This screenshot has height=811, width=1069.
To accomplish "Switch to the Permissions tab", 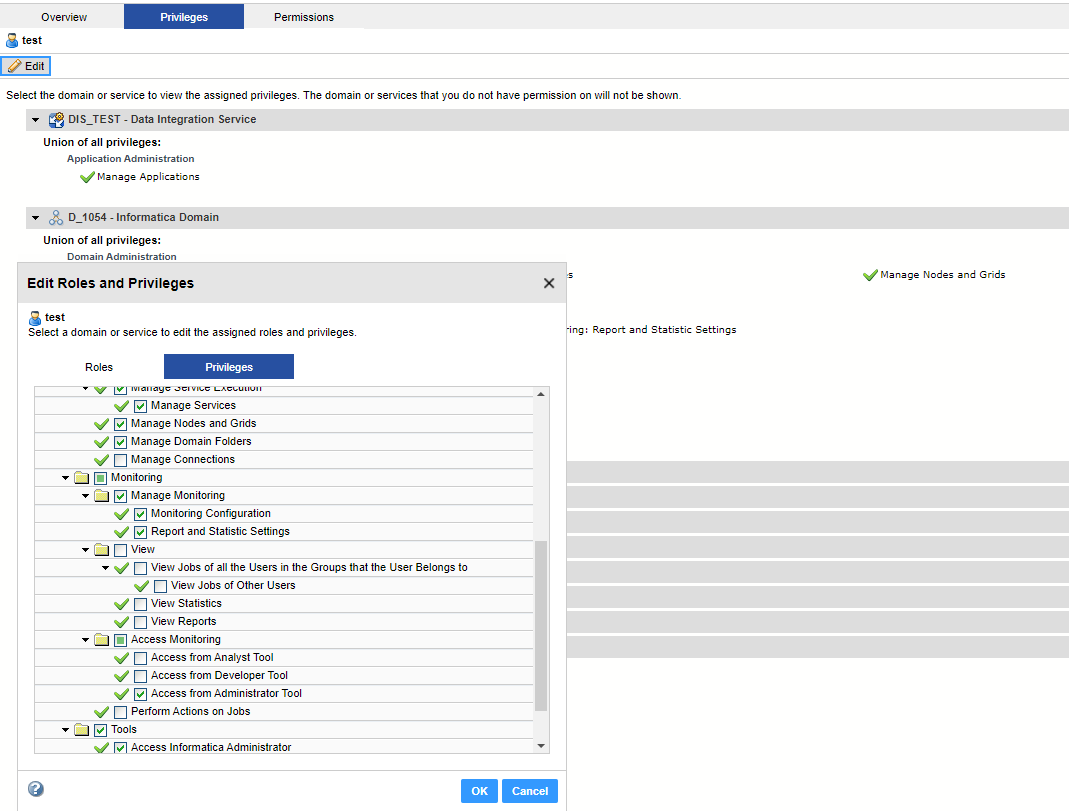I will [x=304, y=17].
